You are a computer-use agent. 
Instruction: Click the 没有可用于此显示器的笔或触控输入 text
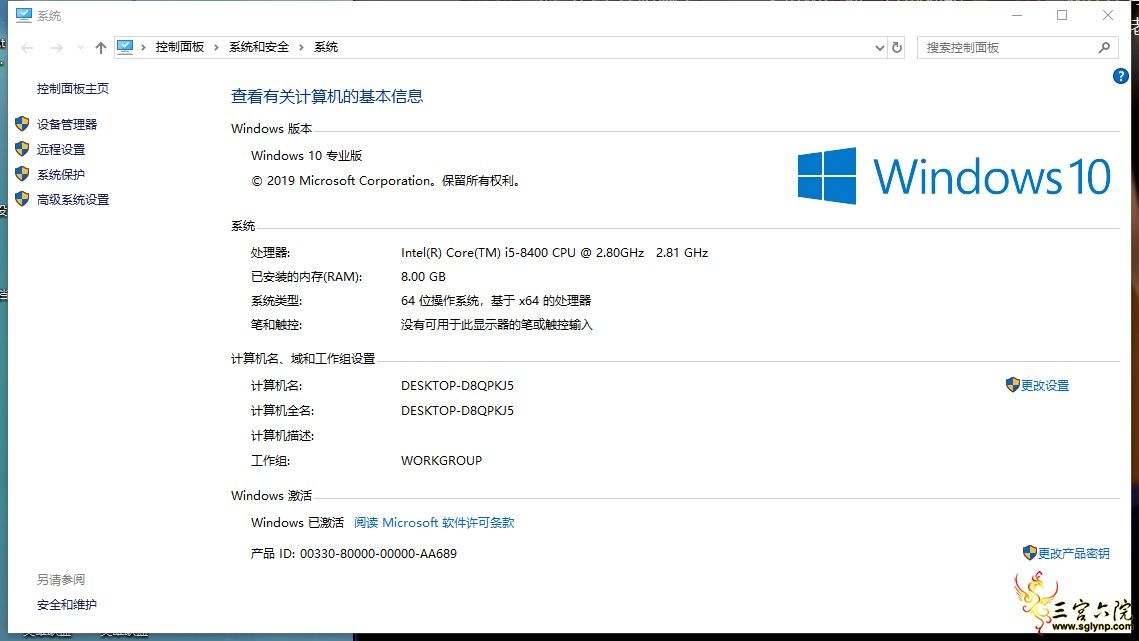[x=497, y=325]
